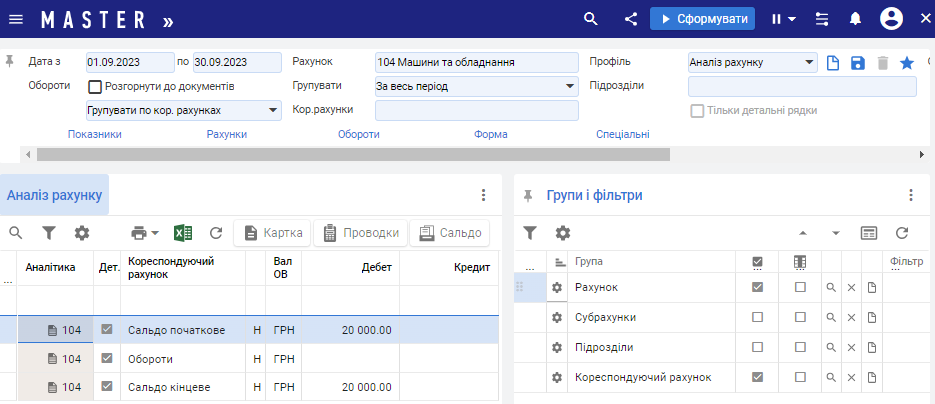
Task: Open the Спеціальні tab
Action: pyautogui.click(x=622, y=134)
